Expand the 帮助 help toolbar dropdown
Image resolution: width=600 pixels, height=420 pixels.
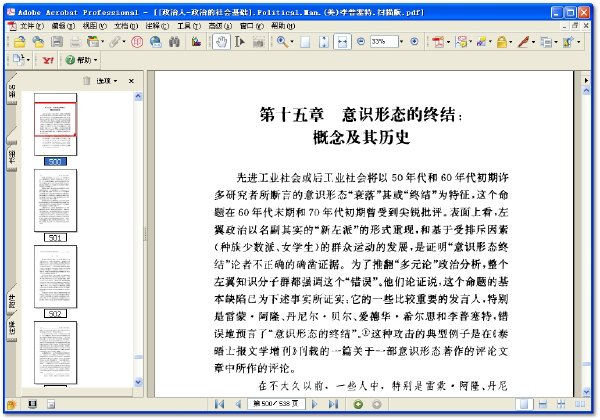(x=82, y=60)
